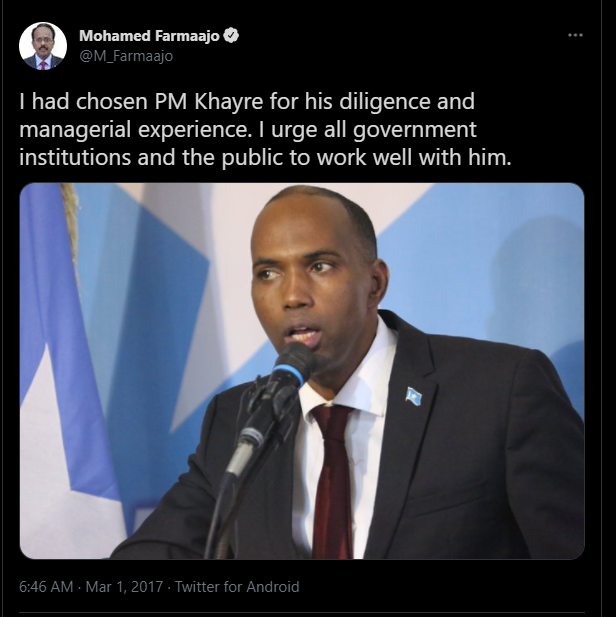Click the Twitter for Android source label
Viewport: 616px width, 617px height.
click(237, 587)
